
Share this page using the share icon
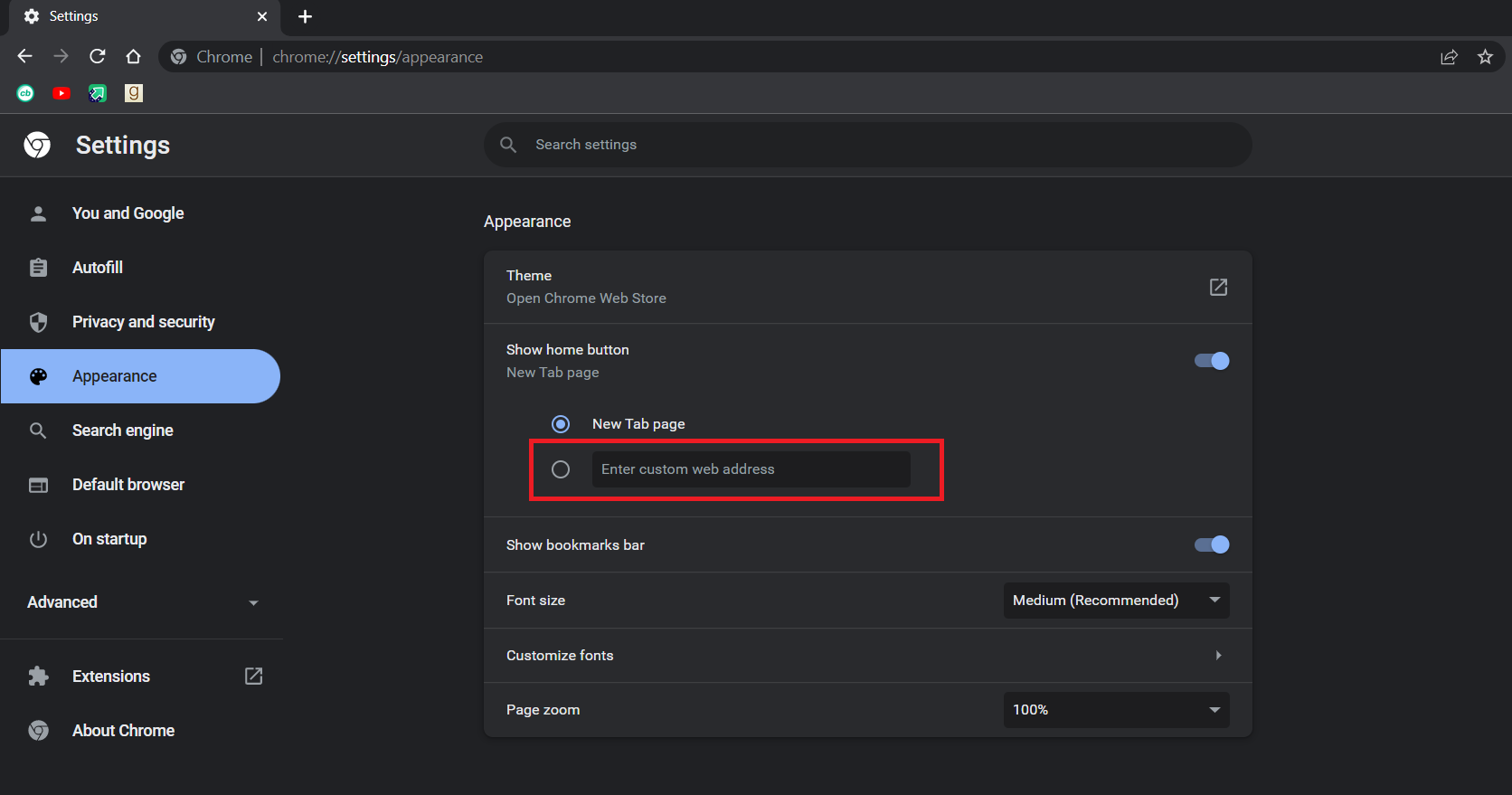tap(1449, 57)
